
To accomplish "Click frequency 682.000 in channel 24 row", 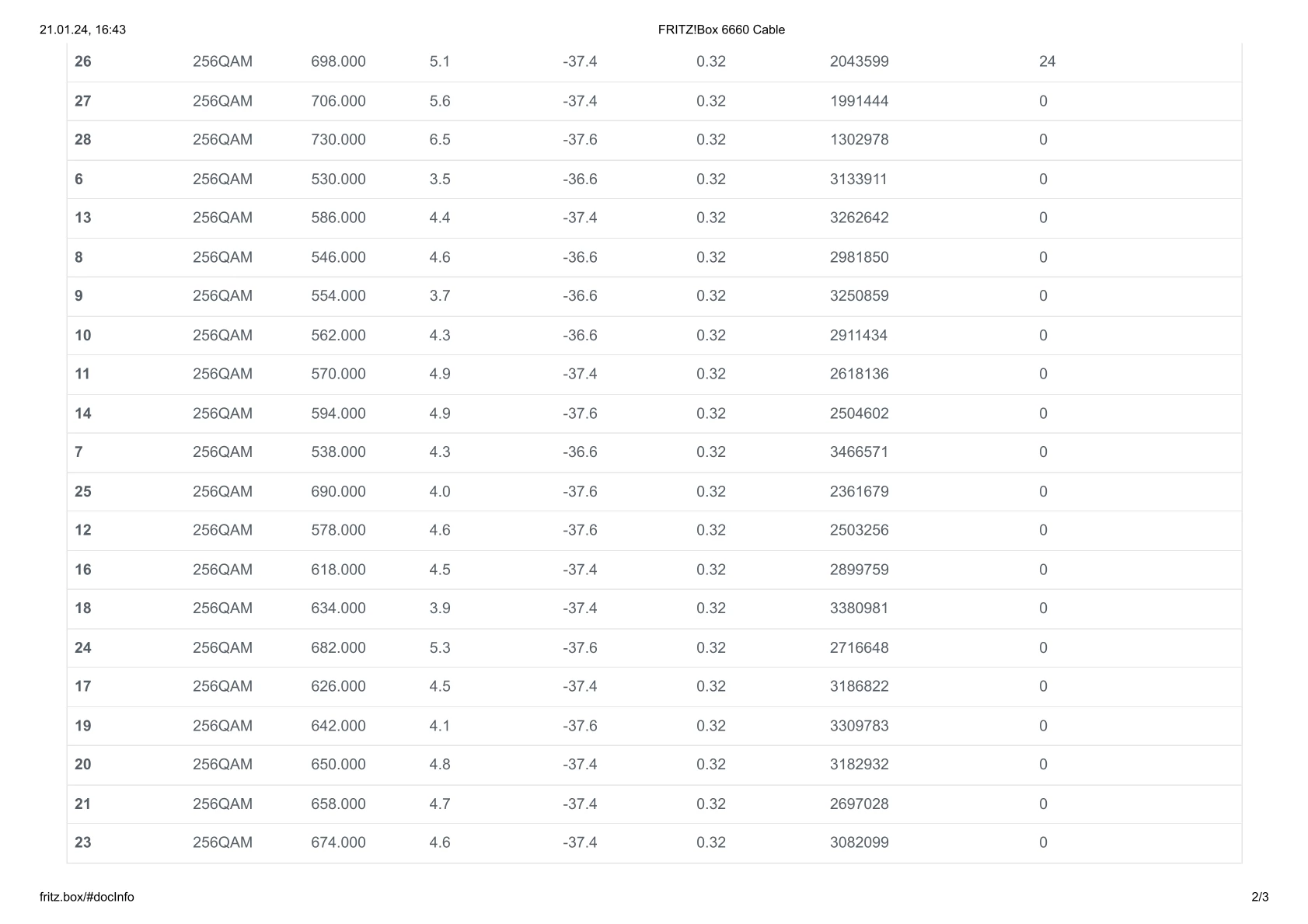I will pos(338,648).
